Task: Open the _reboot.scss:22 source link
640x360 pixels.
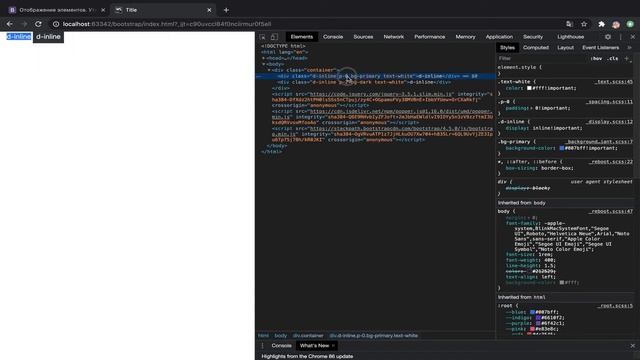Action: point(611,162)
